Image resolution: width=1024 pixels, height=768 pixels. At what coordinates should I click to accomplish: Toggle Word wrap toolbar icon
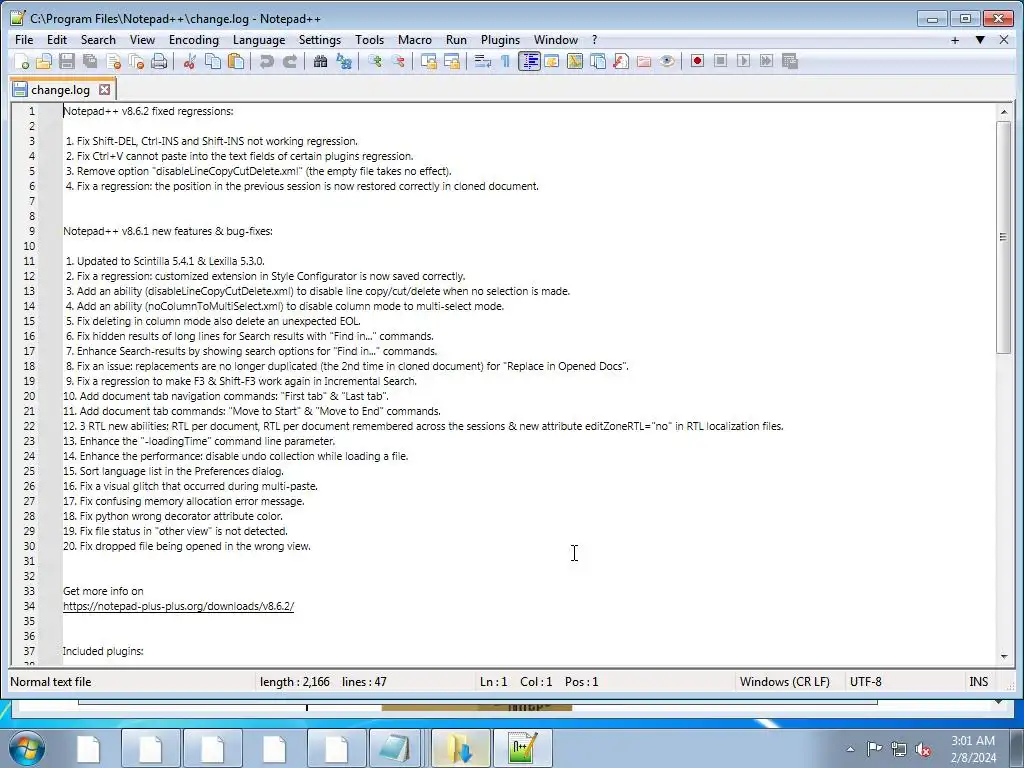click(x=483, y=61)
